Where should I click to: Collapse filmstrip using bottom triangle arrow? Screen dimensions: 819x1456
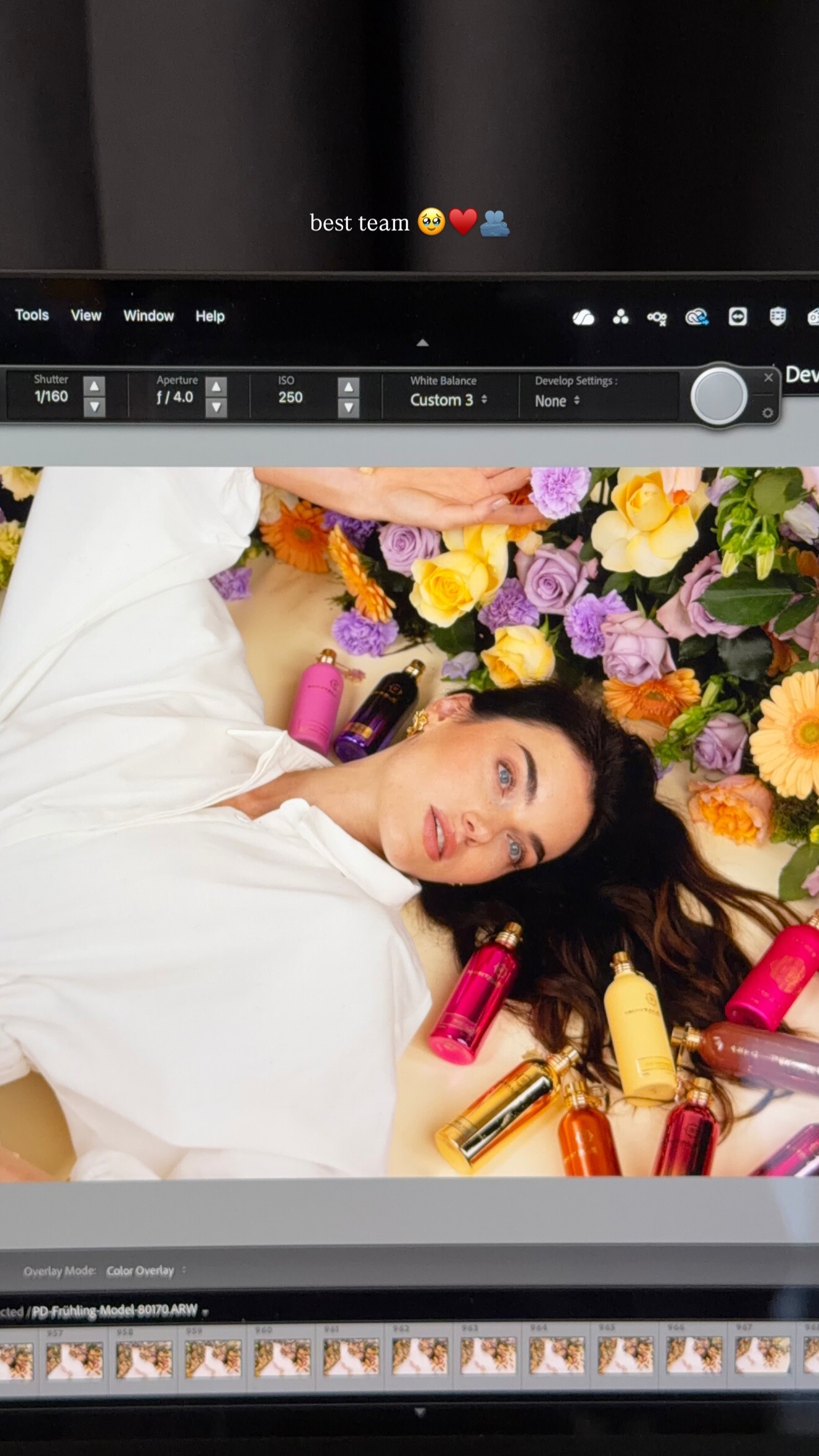(x=420, y=1412)
